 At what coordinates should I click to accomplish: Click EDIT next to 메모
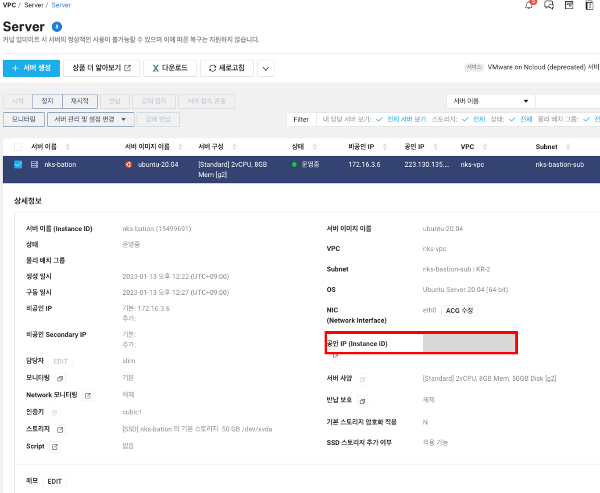(54, 482)
